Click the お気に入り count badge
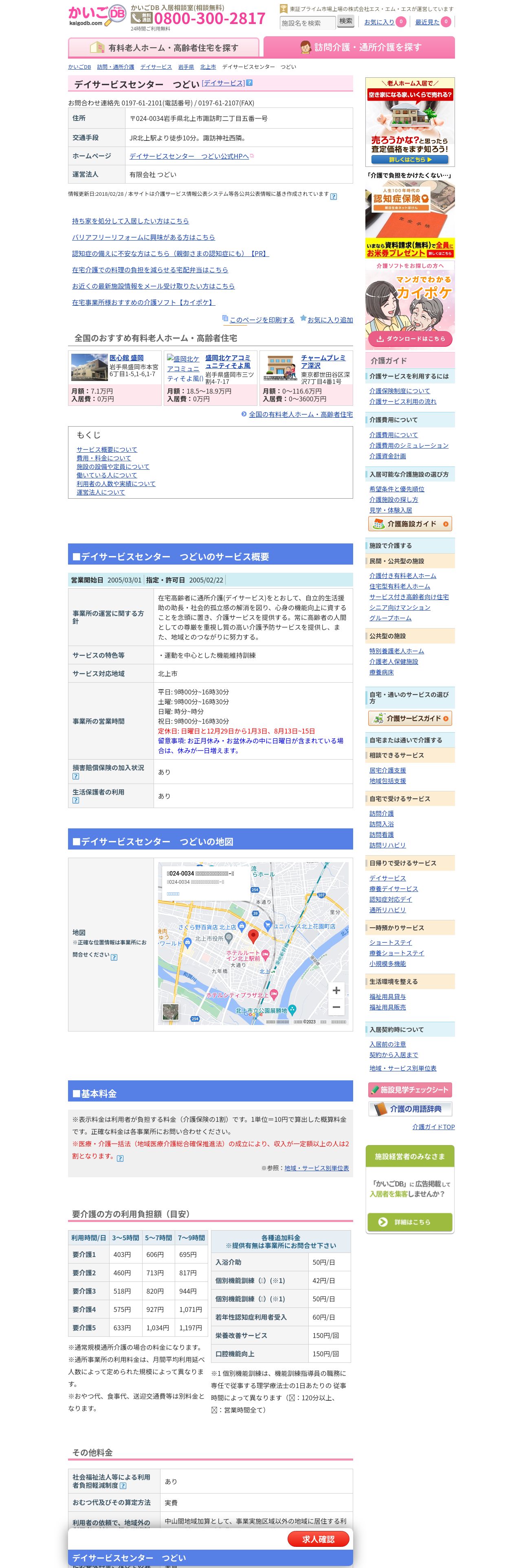Viewport: 523px width, 1568px height. (x=401, y=22)
